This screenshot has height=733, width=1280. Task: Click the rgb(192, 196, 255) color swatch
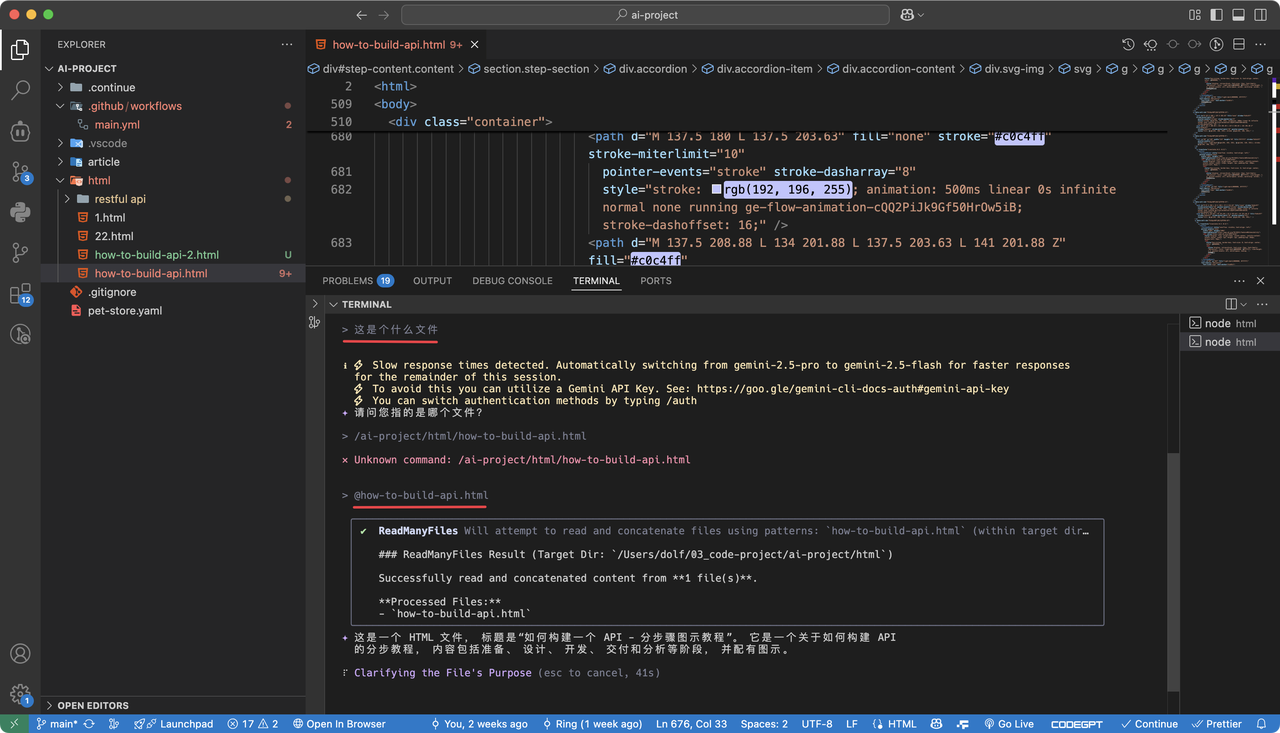(717, 189)
